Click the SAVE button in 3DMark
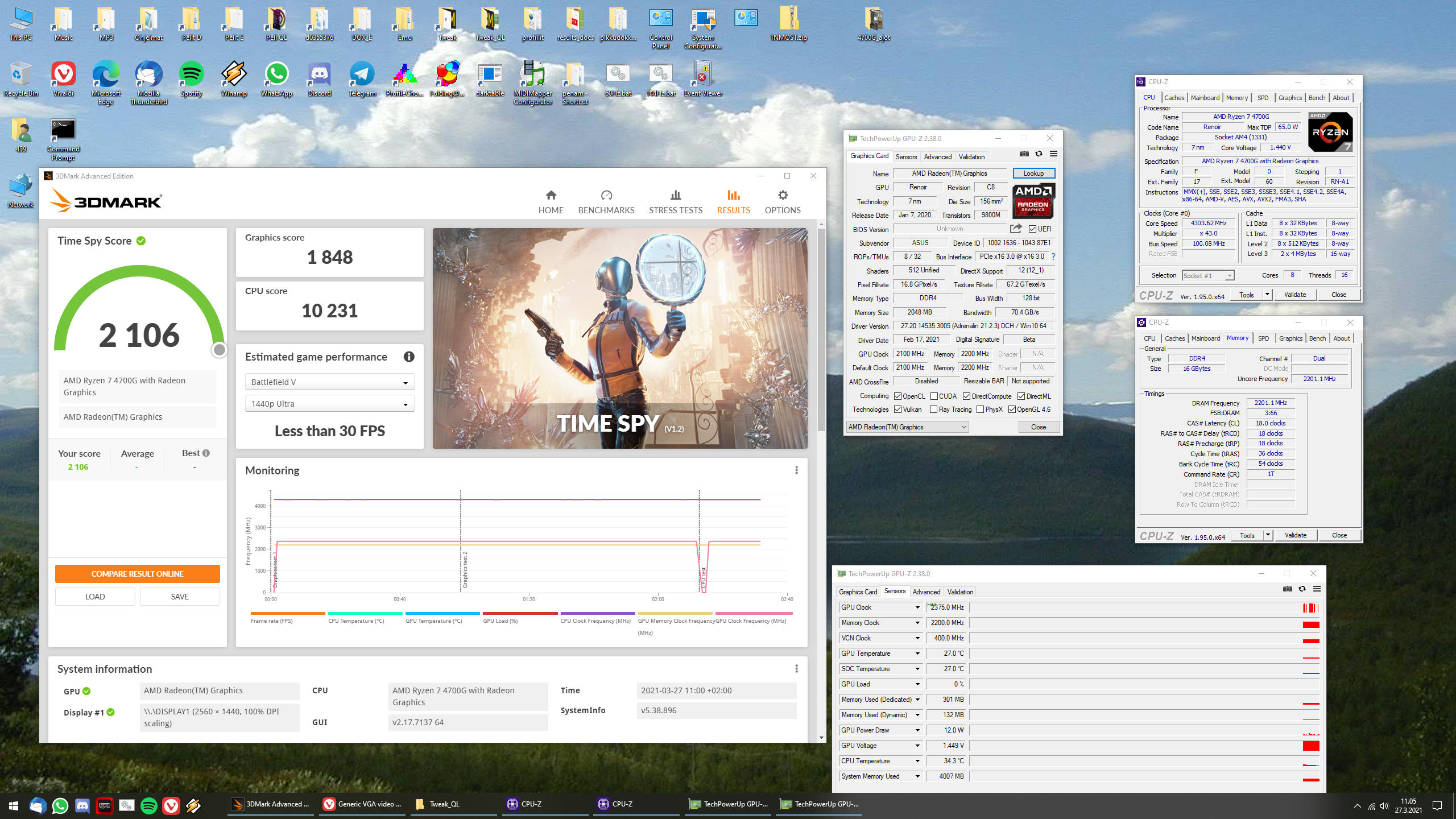The width and height of the screenshot is (1456, 819). click(180, 597)
